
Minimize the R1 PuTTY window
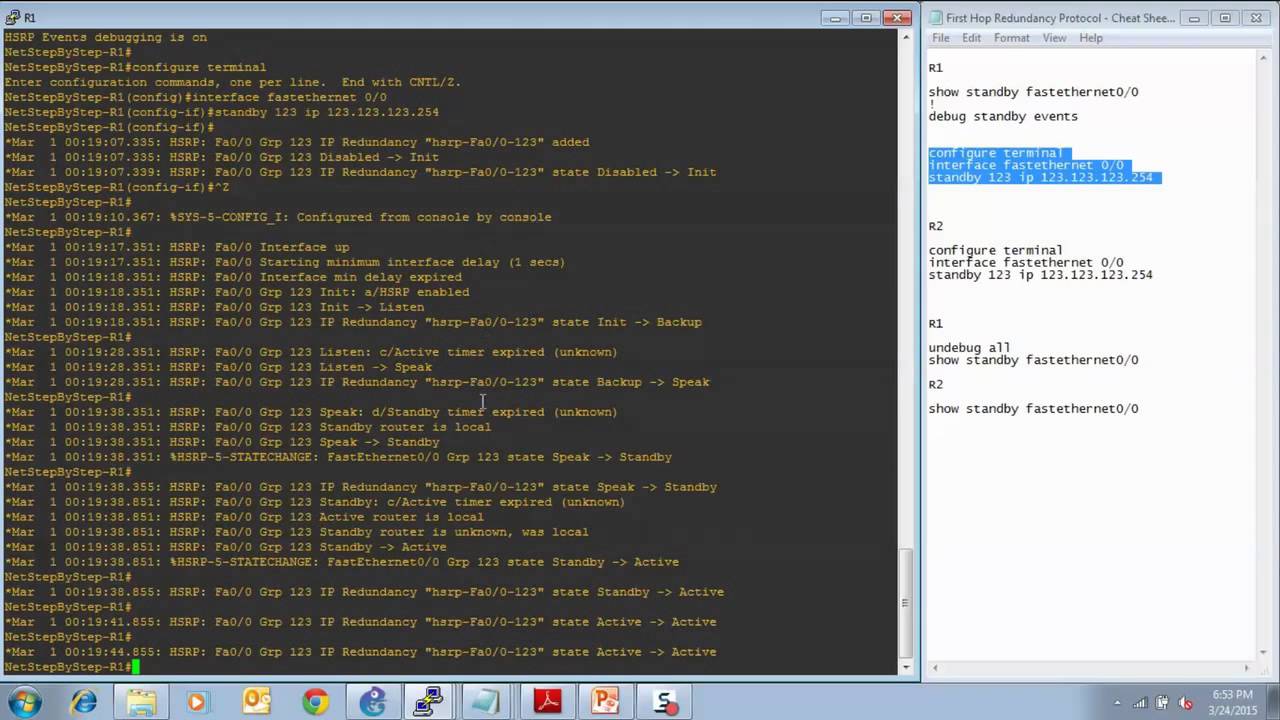pyautogui.click(x=837, y=17)
